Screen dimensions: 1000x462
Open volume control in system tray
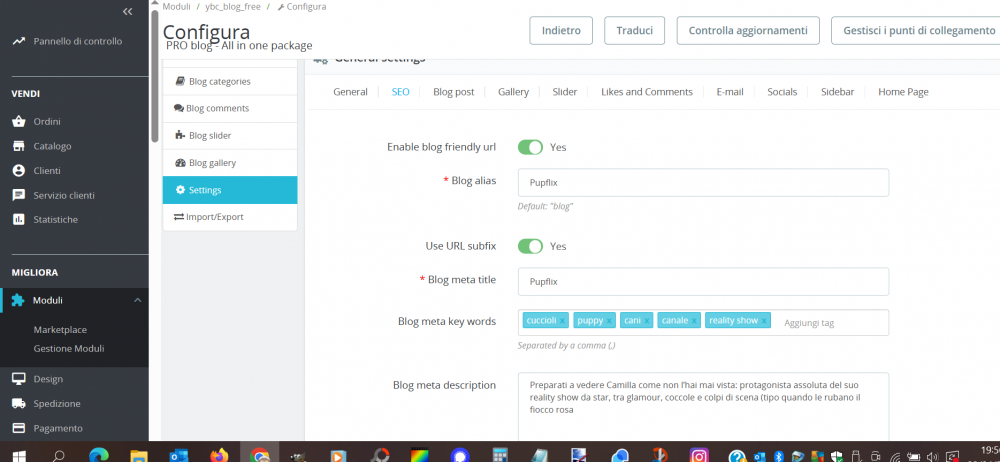pos(933,456)
